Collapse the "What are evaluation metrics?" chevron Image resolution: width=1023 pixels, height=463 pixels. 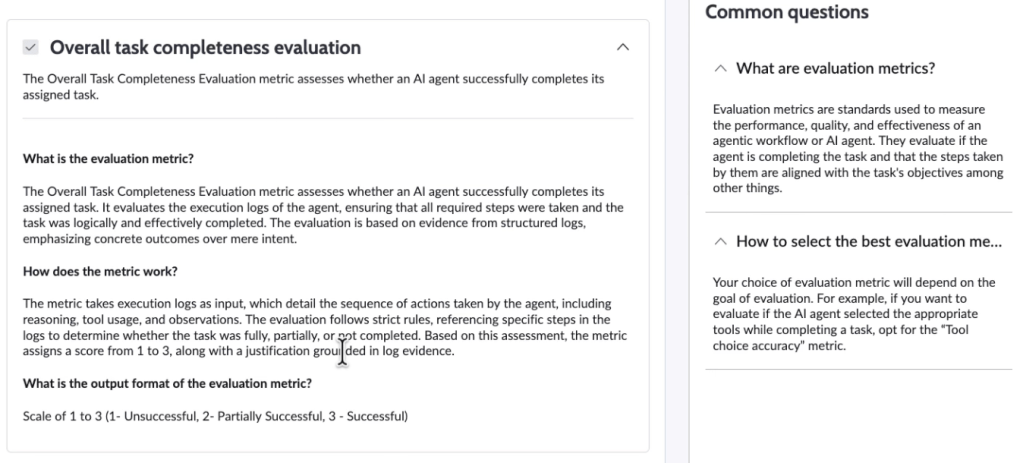tap(721, 68)
